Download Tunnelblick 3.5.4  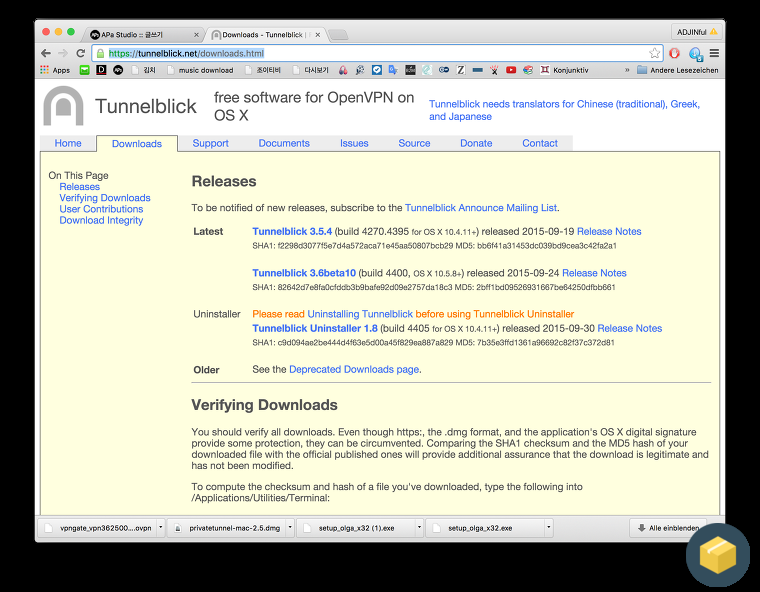pyautogui.click(x=292, y=231)
